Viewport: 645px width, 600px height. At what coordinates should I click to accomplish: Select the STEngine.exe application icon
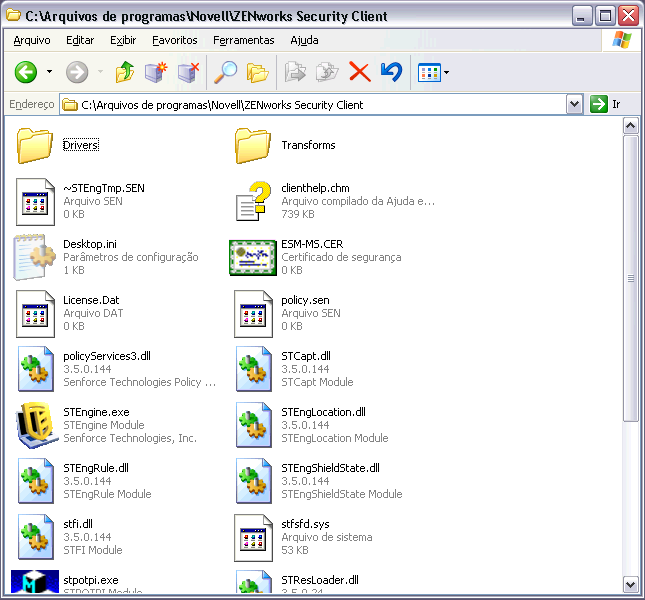tap(36, 424)
